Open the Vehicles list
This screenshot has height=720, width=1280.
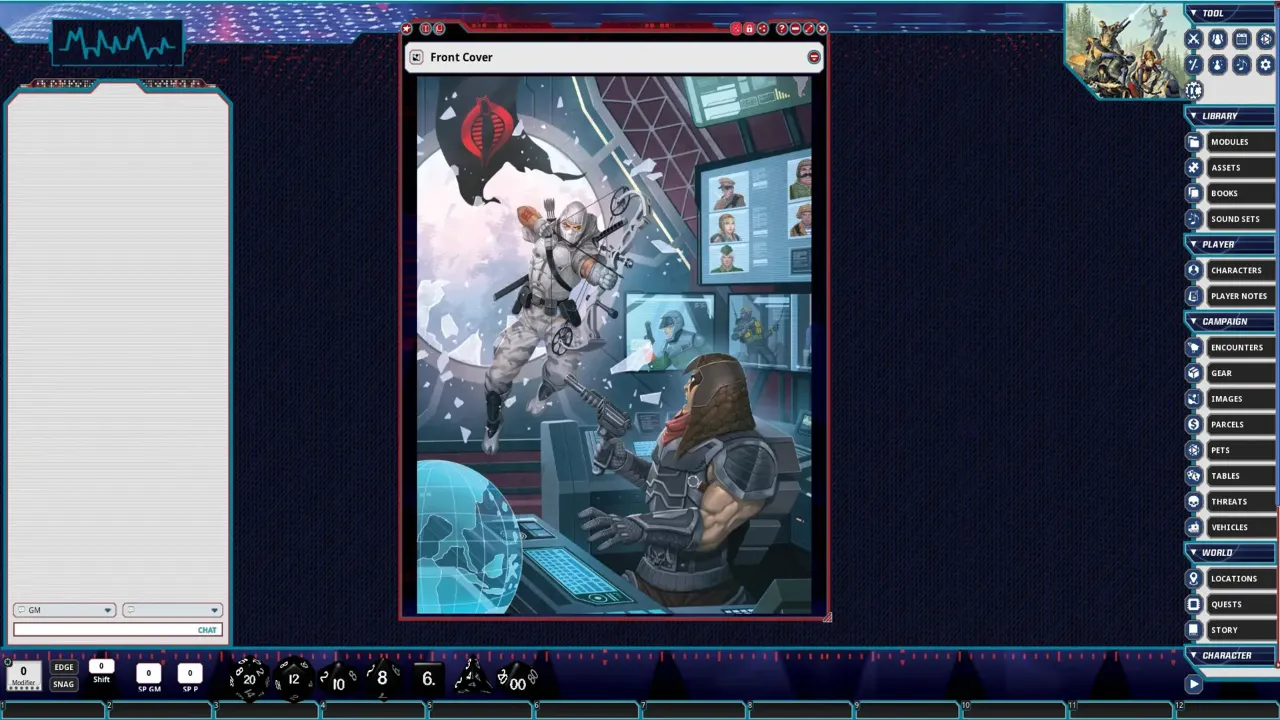pos(1239,527)
